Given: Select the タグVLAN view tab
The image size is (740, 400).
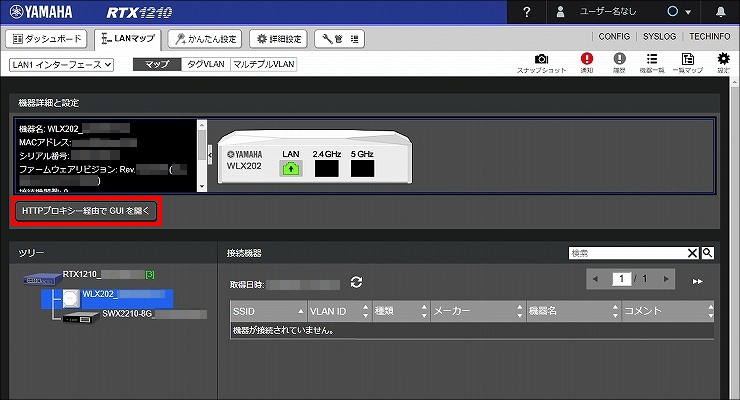Looking at the screenshot, I should pos(206,64).
